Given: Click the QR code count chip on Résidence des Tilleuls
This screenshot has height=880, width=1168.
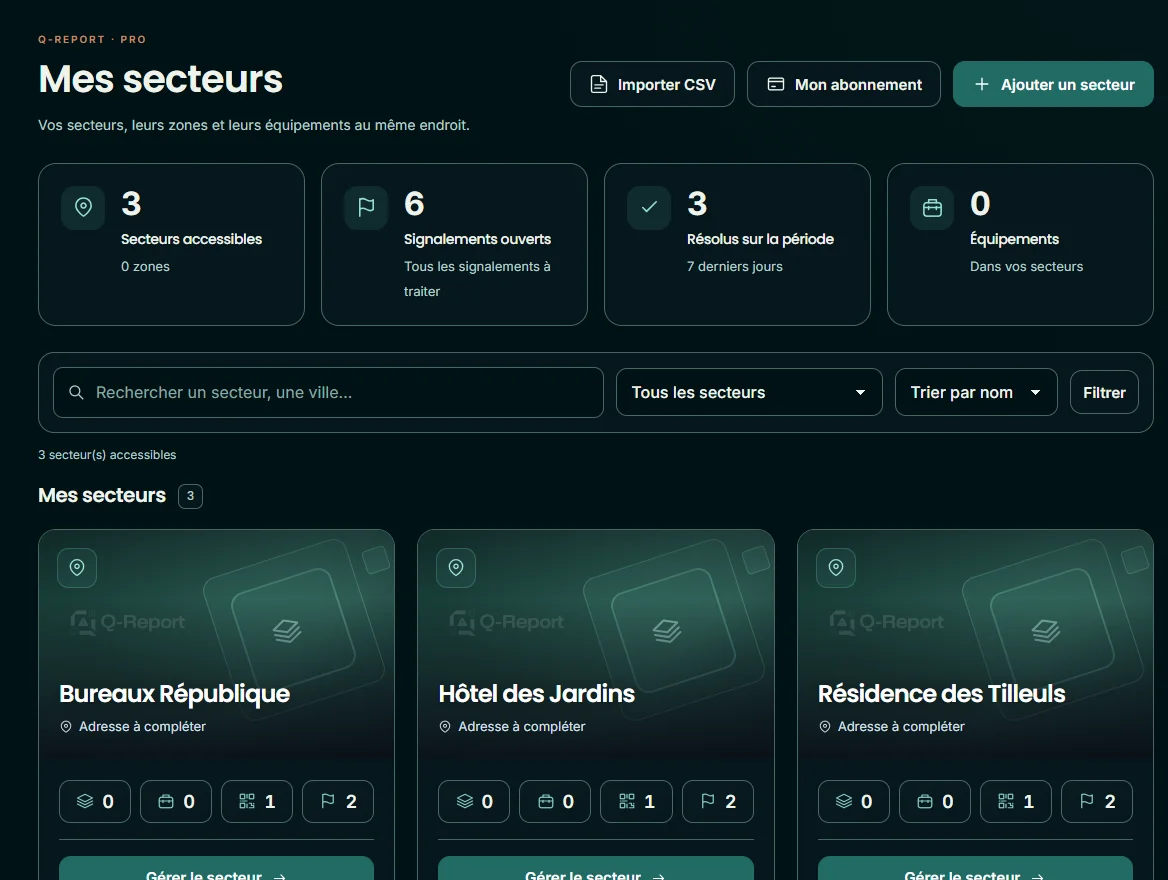Looking at the screenshot, I should 1015,801.
